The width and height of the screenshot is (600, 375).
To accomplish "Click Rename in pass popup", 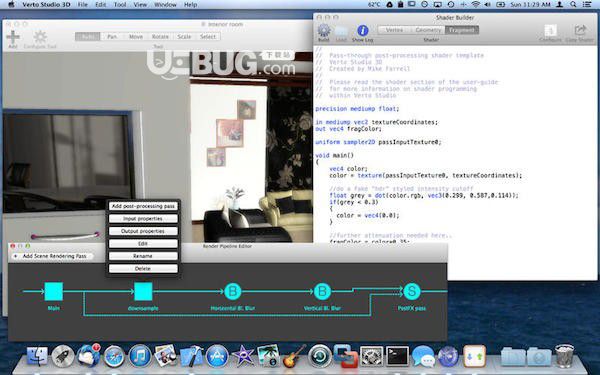I will (x=143, y=256).
